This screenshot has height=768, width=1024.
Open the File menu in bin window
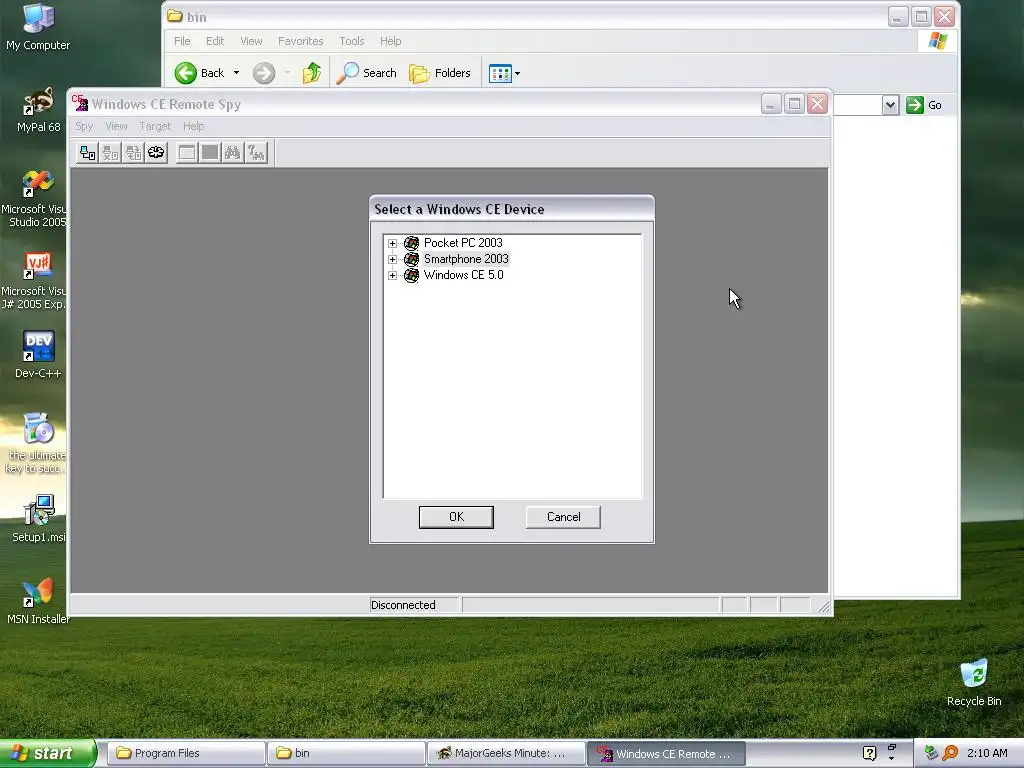(182, 41)
